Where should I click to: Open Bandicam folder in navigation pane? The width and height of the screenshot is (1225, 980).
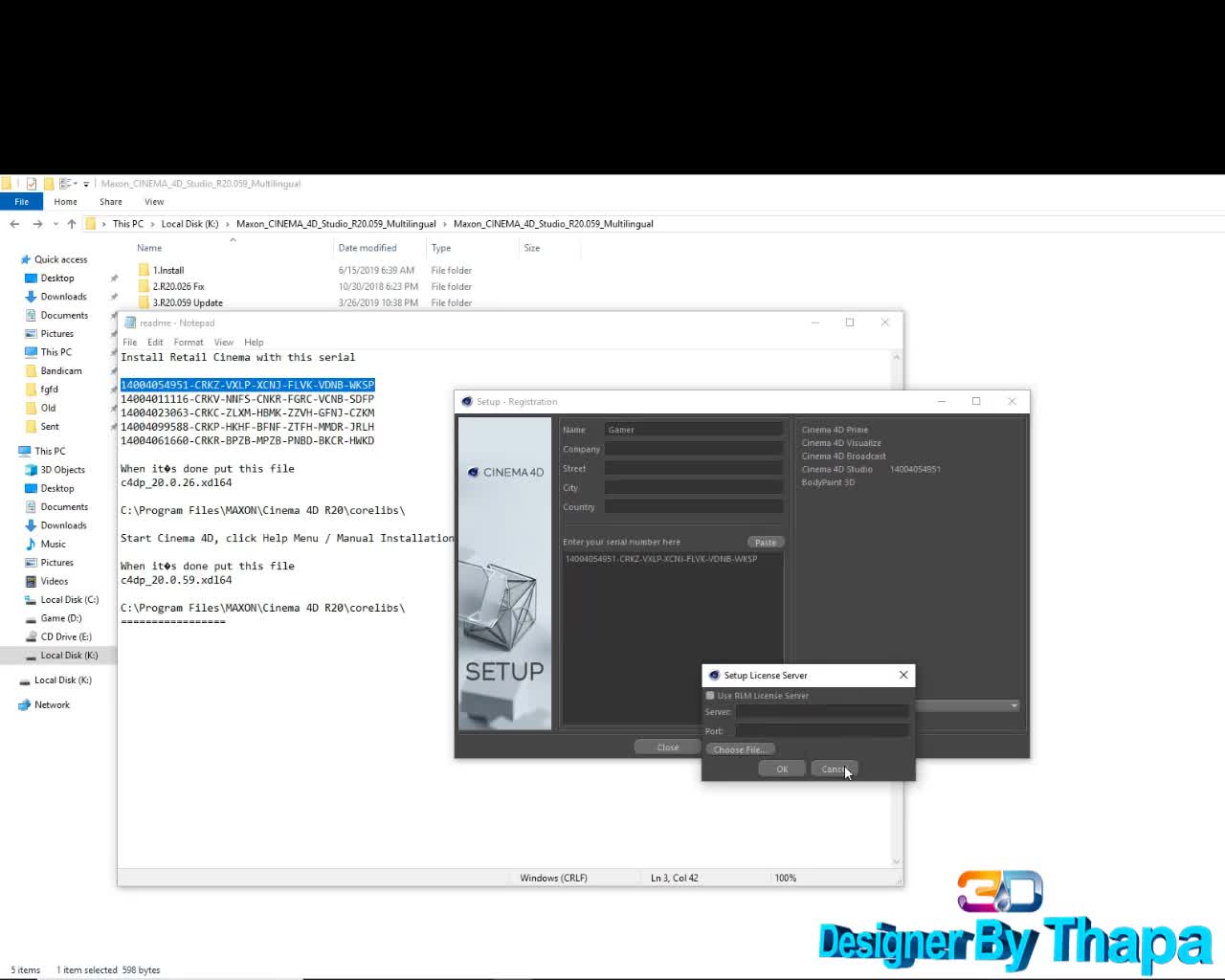pyautogui.click(x=61, y=371)
